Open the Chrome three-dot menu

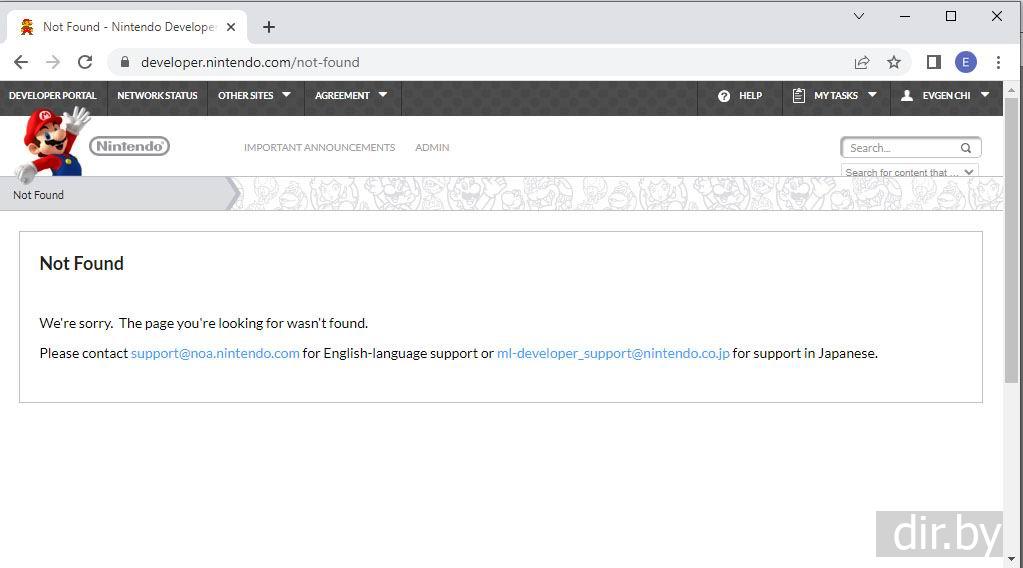(998, 62)
